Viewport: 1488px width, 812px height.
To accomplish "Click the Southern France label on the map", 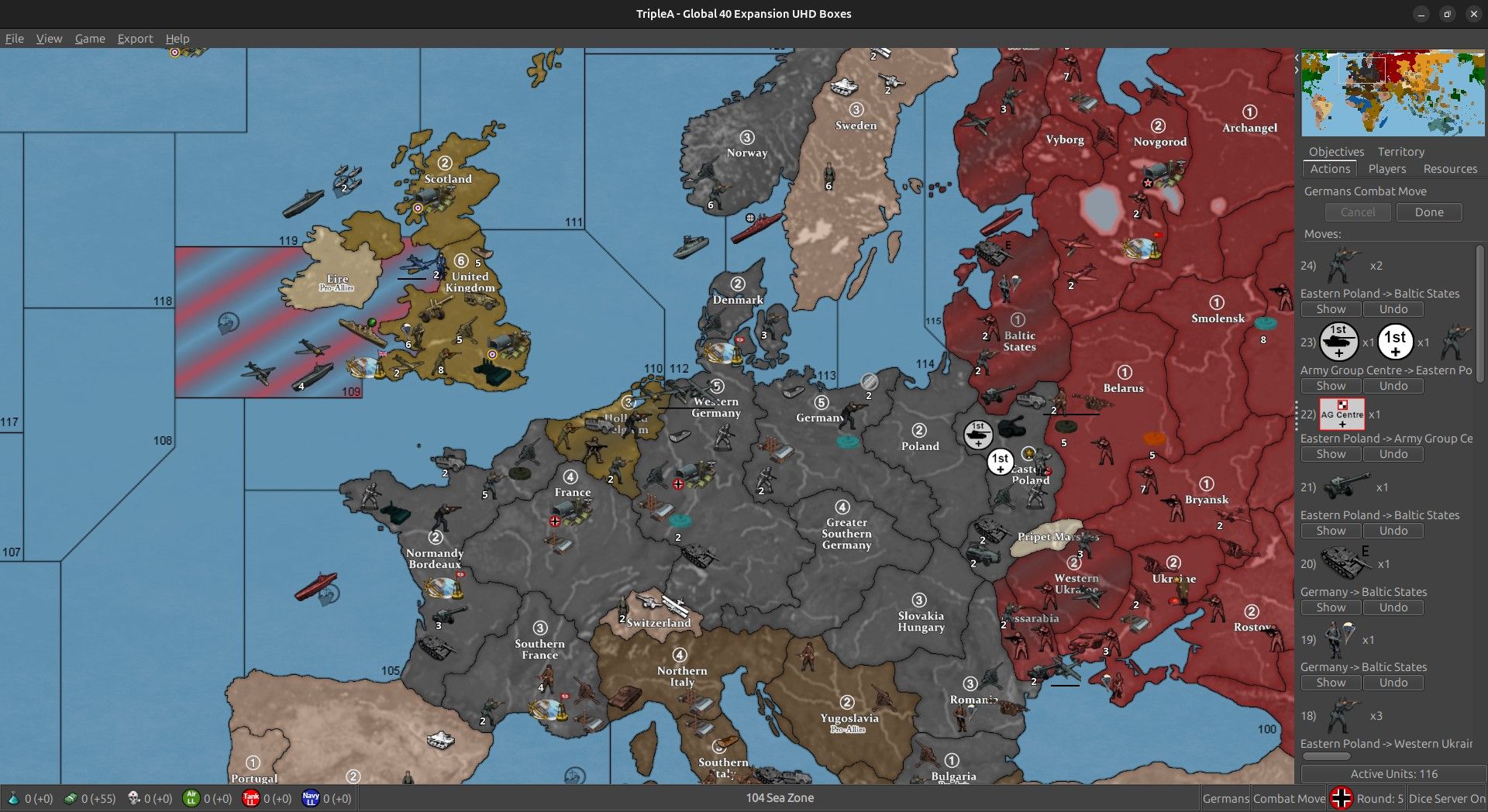I will (x=539, y=649).
